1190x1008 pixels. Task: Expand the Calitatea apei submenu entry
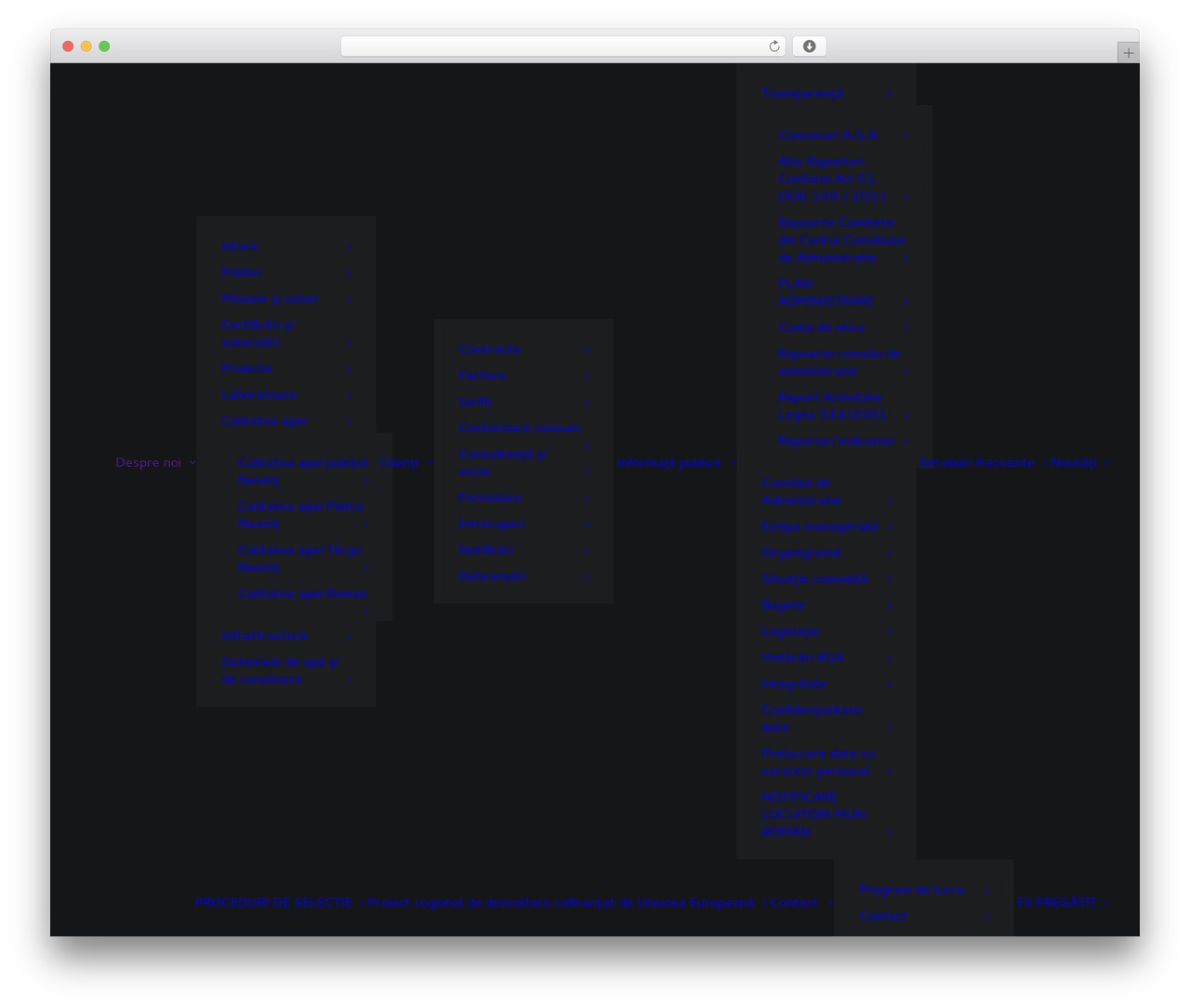click(x=265, y=420)
